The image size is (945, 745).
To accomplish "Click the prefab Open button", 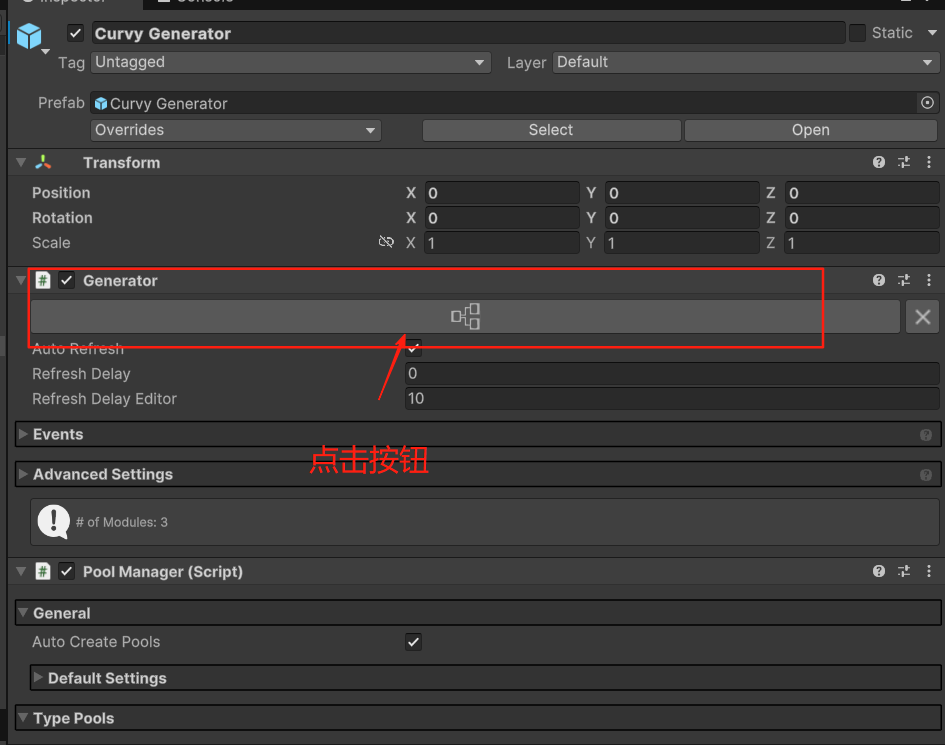I will pyautogui.click(x=811, y=130).
